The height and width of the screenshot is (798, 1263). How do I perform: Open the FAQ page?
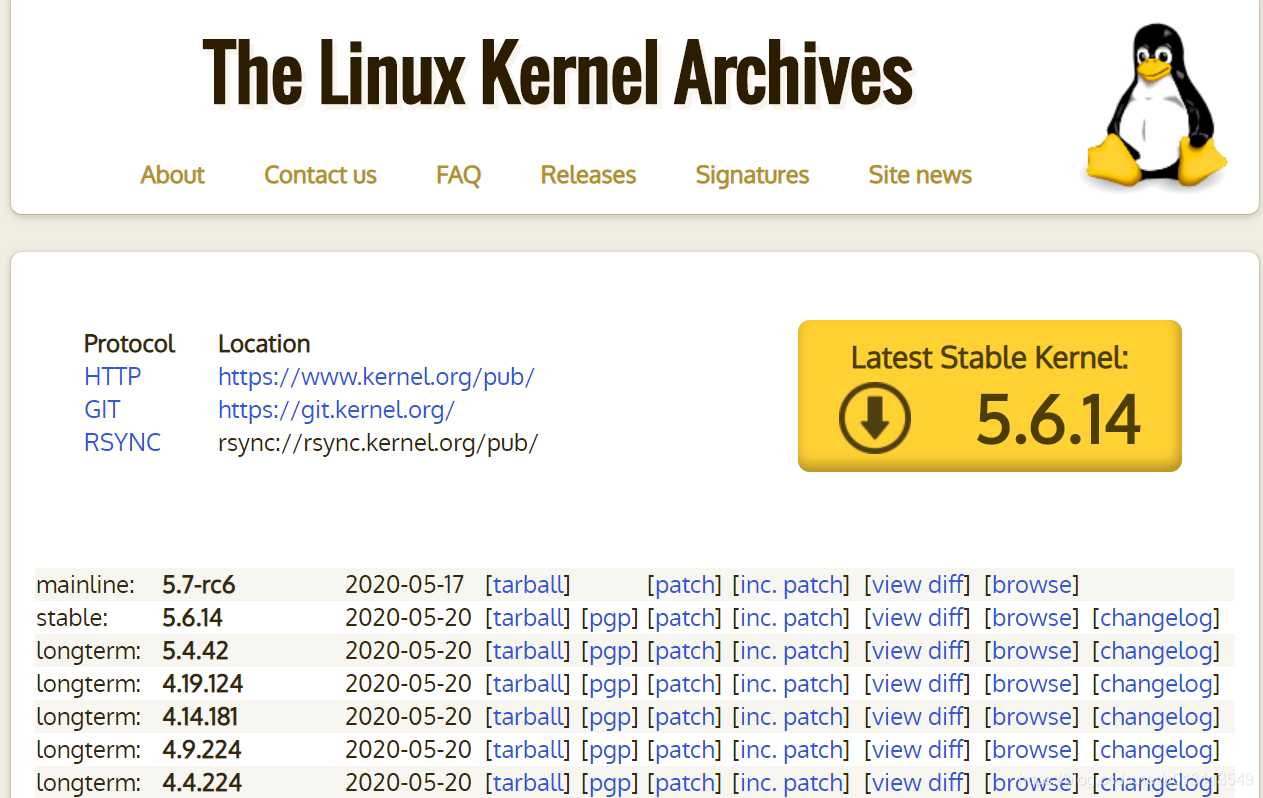pyautogui.click(x=458, y=175)
